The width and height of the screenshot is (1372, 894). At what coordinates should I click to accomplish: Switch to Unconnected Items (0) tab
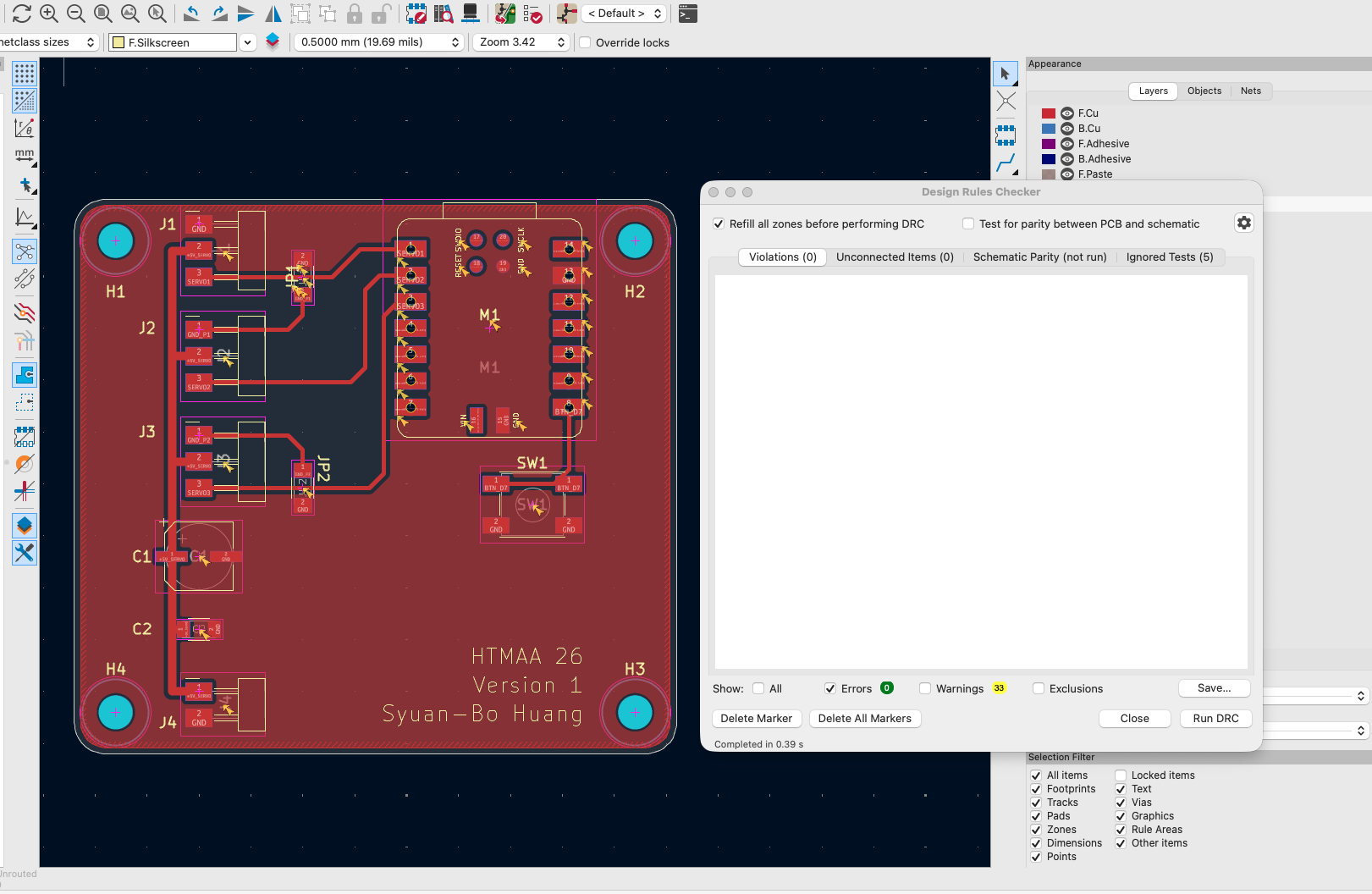coord(895,257)
